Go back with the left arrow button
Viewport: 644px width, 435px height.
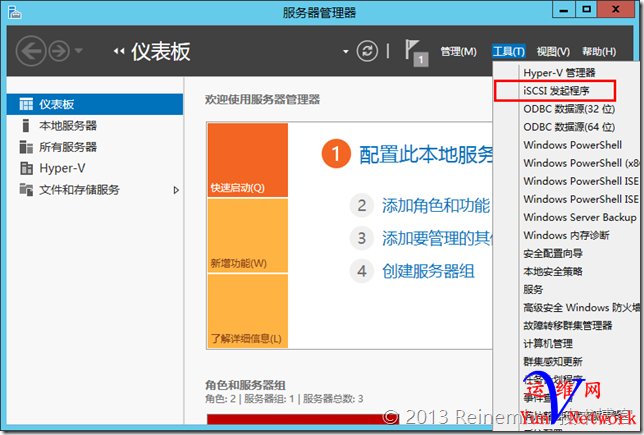[31, 51]
